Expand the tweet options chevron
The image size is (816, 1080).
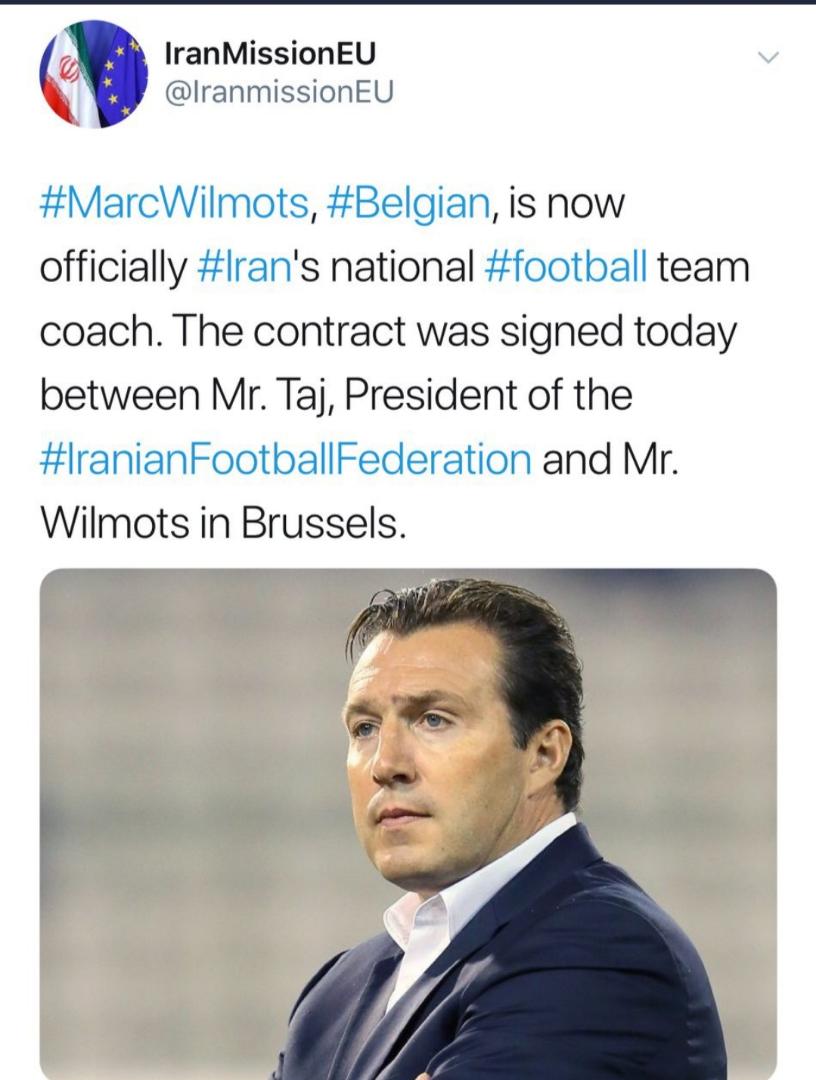767,58
